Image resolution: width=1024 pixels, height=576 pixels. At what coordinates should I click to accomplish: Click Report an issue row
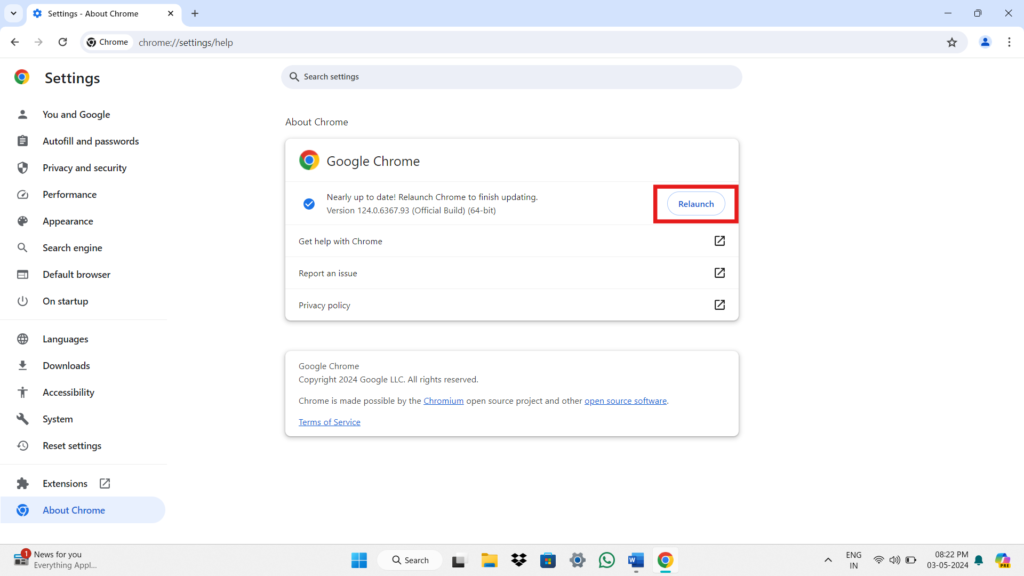coord(511,273)
